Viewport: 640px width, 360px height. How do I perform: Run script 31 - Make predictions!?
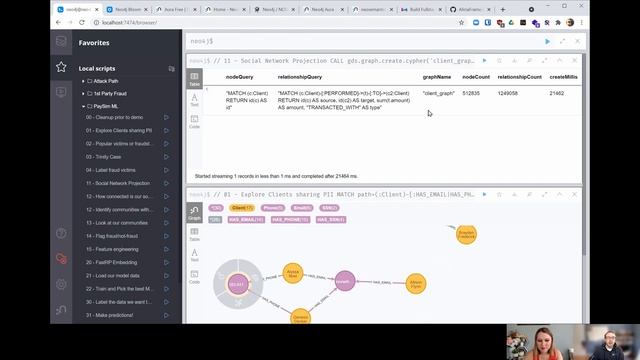(x=166, y=315)
